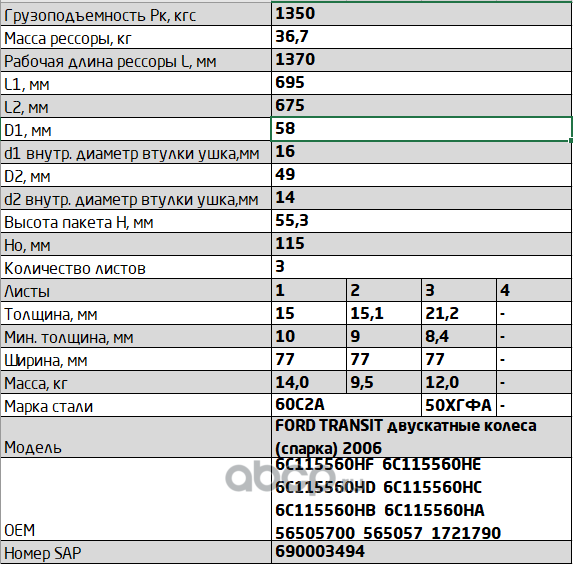Click the FORD TRANSIT model description cell

click(x=421, y=437)
